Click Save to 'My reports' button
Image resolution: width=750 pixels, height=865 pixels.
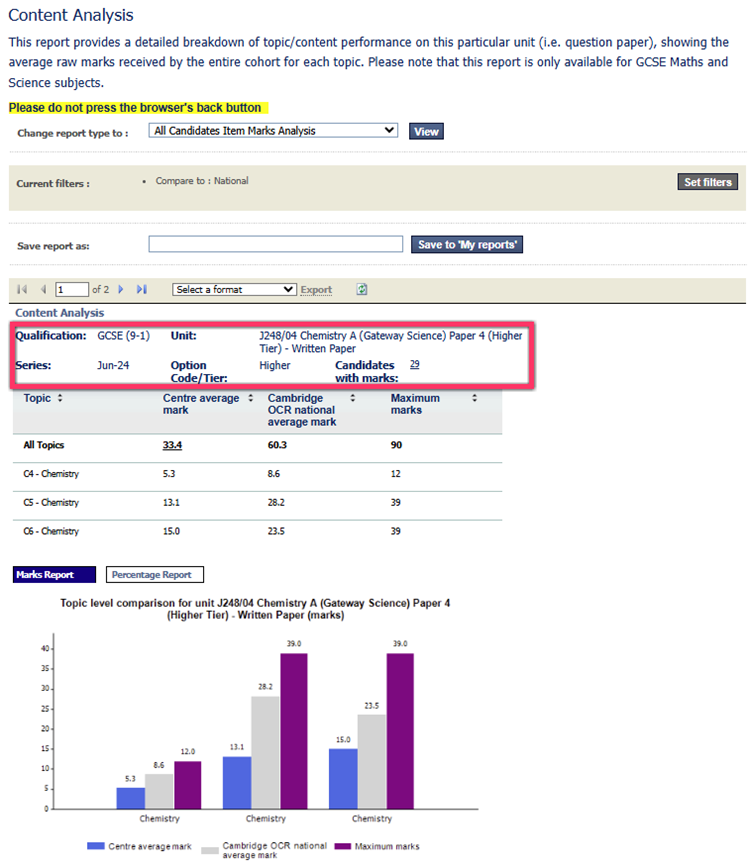click(x=467, y=245)
